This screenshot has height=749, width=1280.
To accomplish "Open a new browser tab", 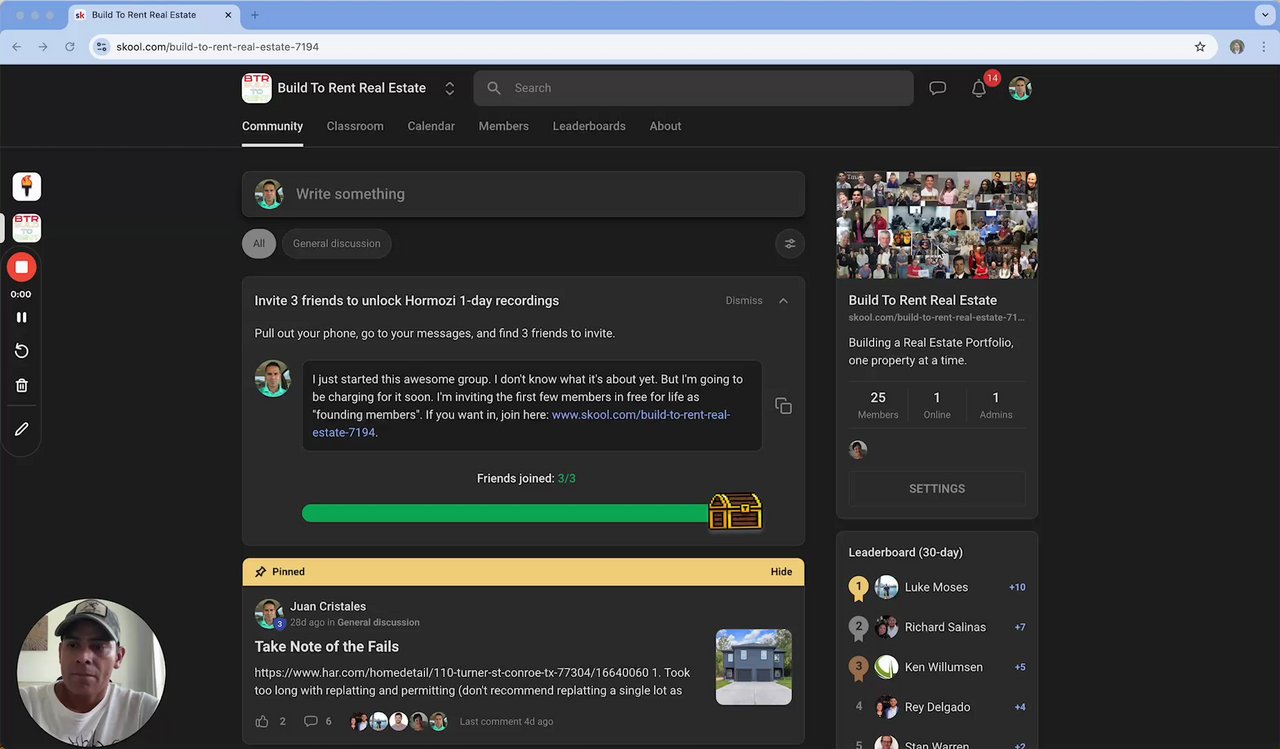I will pyautogui.click(x=254, y=15).
